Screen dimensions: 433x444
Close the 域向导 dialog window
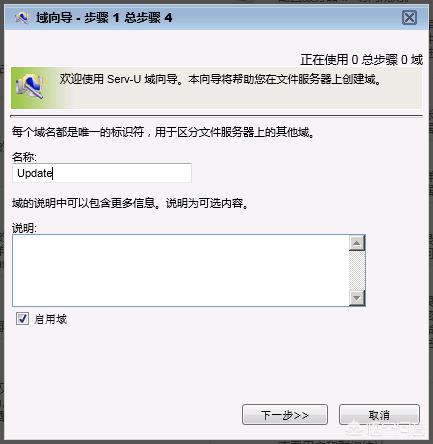[x=409, y=18]
